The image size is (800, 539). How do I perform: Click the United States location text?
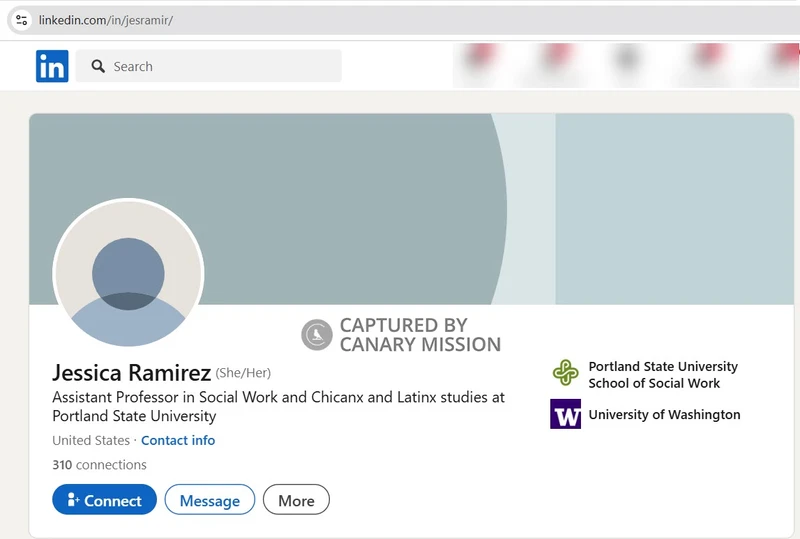(91, 440)
